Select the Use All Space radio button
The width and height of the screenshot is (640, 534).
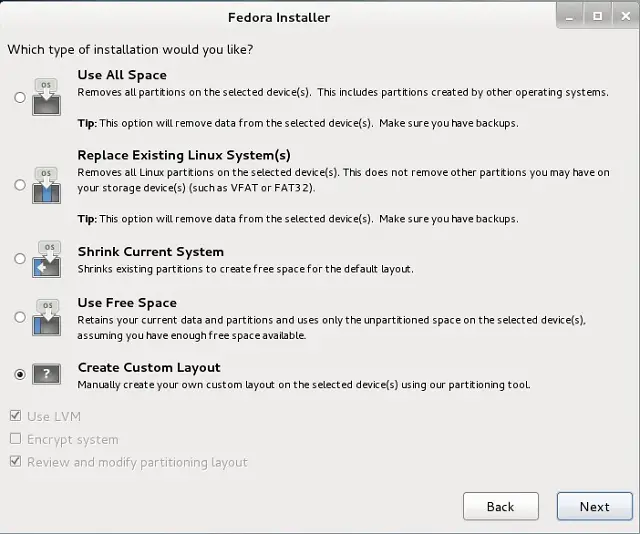tap(20, 97)
